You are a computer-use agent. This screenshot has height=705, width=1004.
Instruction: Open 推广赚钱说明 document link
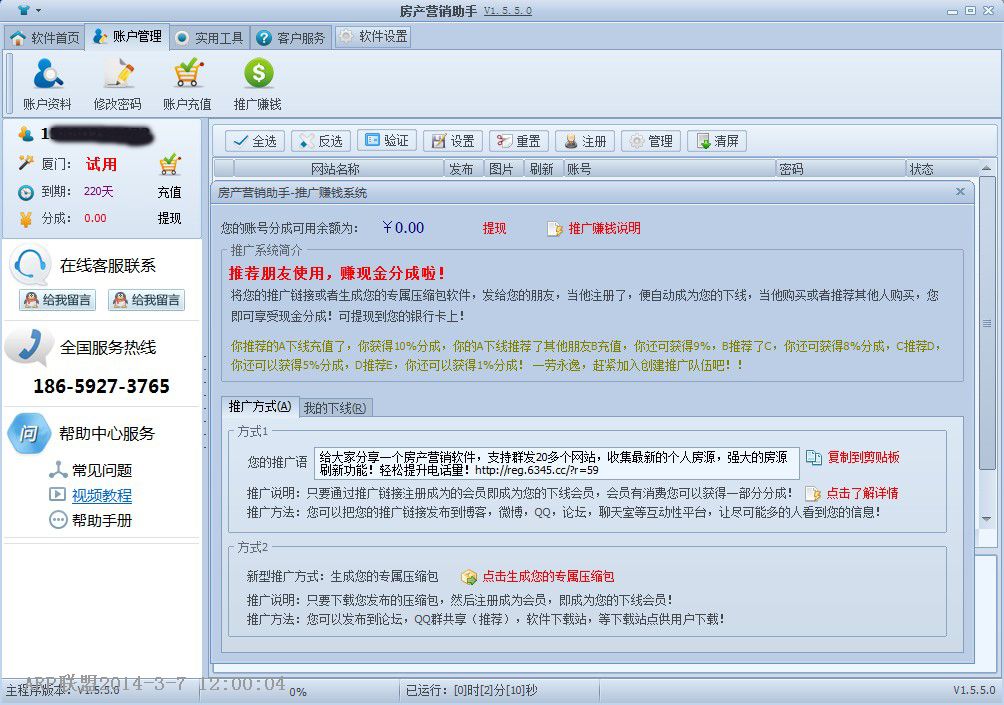tap(556, 229)
